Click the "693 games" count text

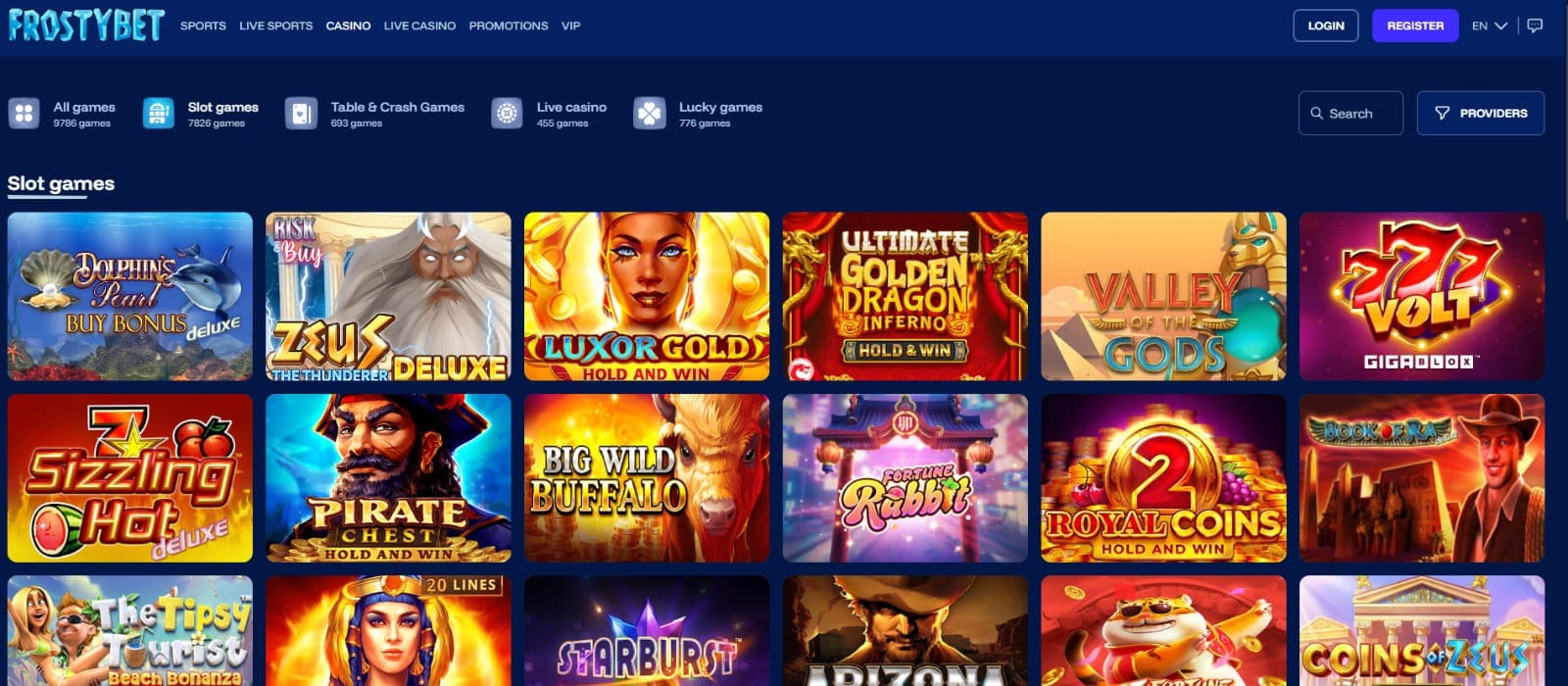356,123
